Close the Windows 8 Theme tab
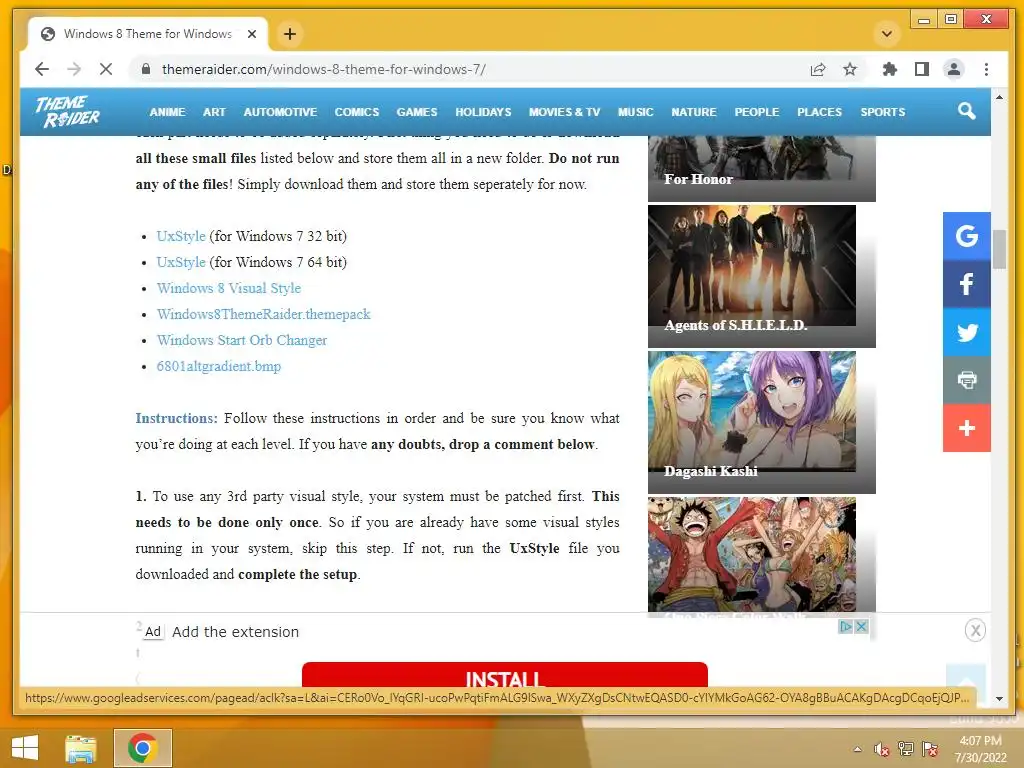 click(x=251, y=34)
